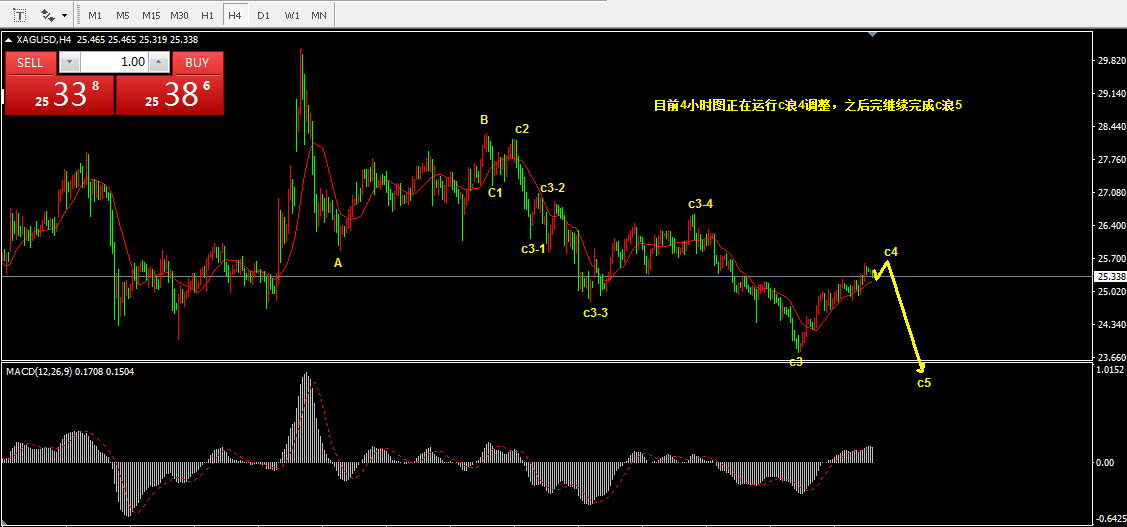The height and width of the screenshot is (527, 1127).
Task: Open the arrows objects dropdown
Action: click(65, 15)
